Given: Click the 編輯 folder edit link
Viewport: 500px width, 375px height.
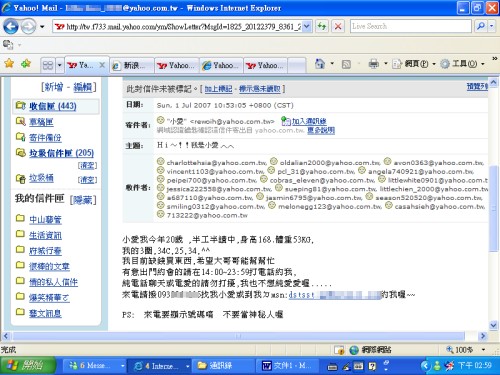Looking at the screenshot, I should [83, 87].
